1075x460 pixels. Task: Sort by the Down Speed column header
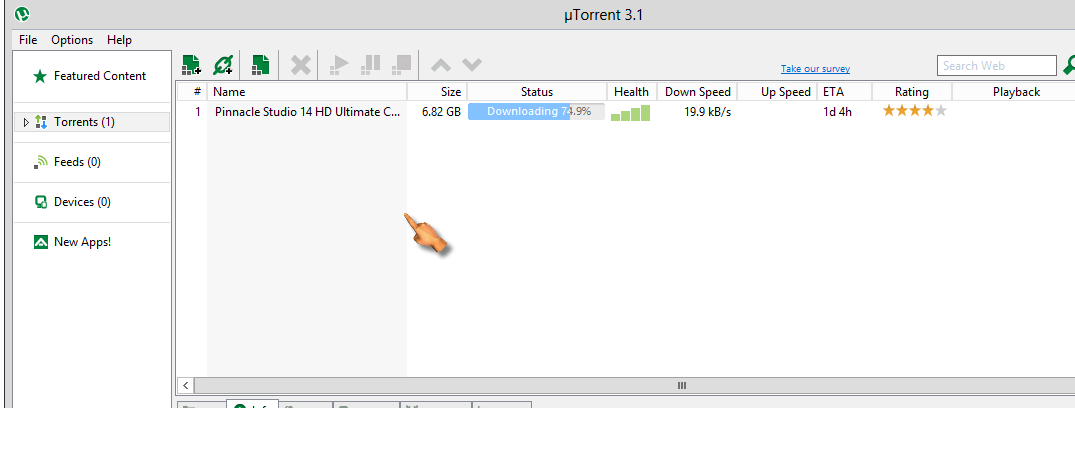tap(697, 92)
